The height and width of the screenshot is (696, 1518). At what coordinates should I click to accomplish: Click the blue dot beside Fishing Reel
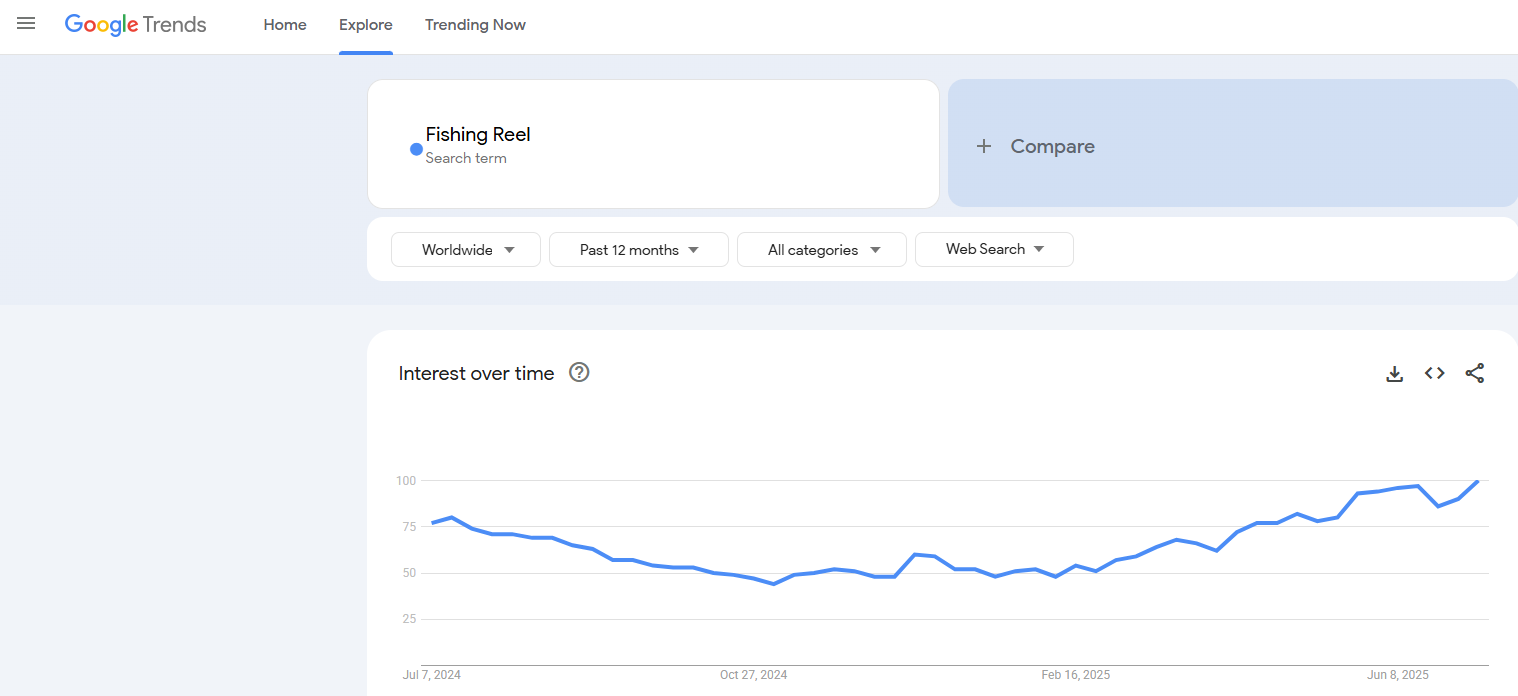[416, 149]
